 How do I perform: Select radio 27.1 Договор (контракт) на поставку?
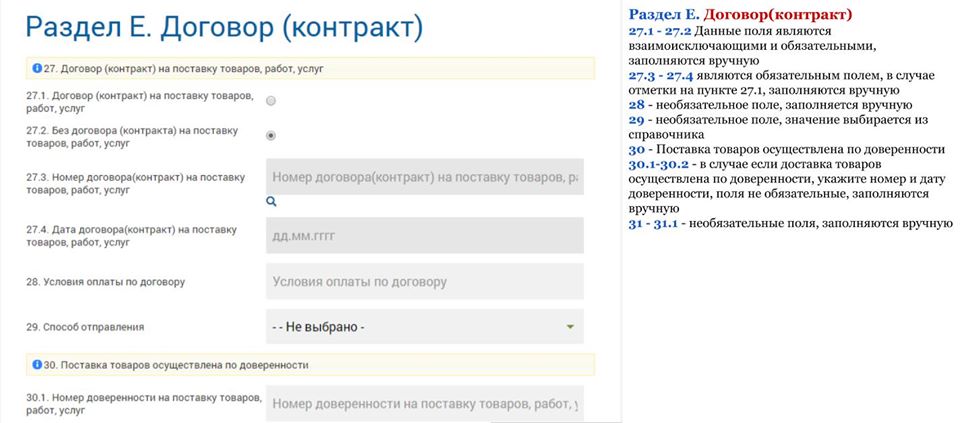click(271, 101)
